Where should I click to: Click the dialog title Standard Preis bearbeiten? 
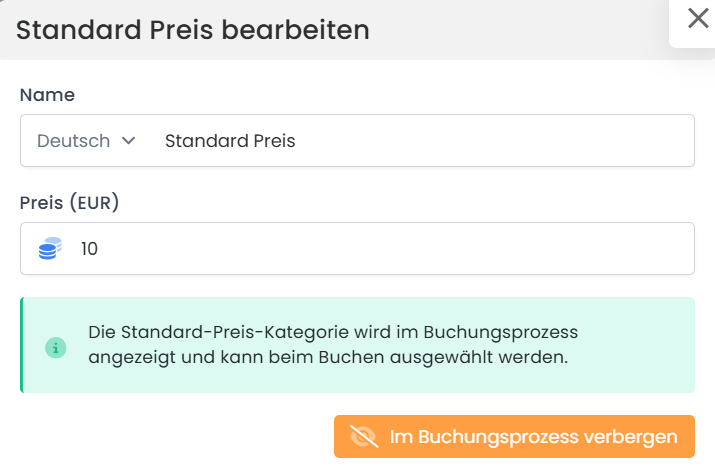pos(193,30)
